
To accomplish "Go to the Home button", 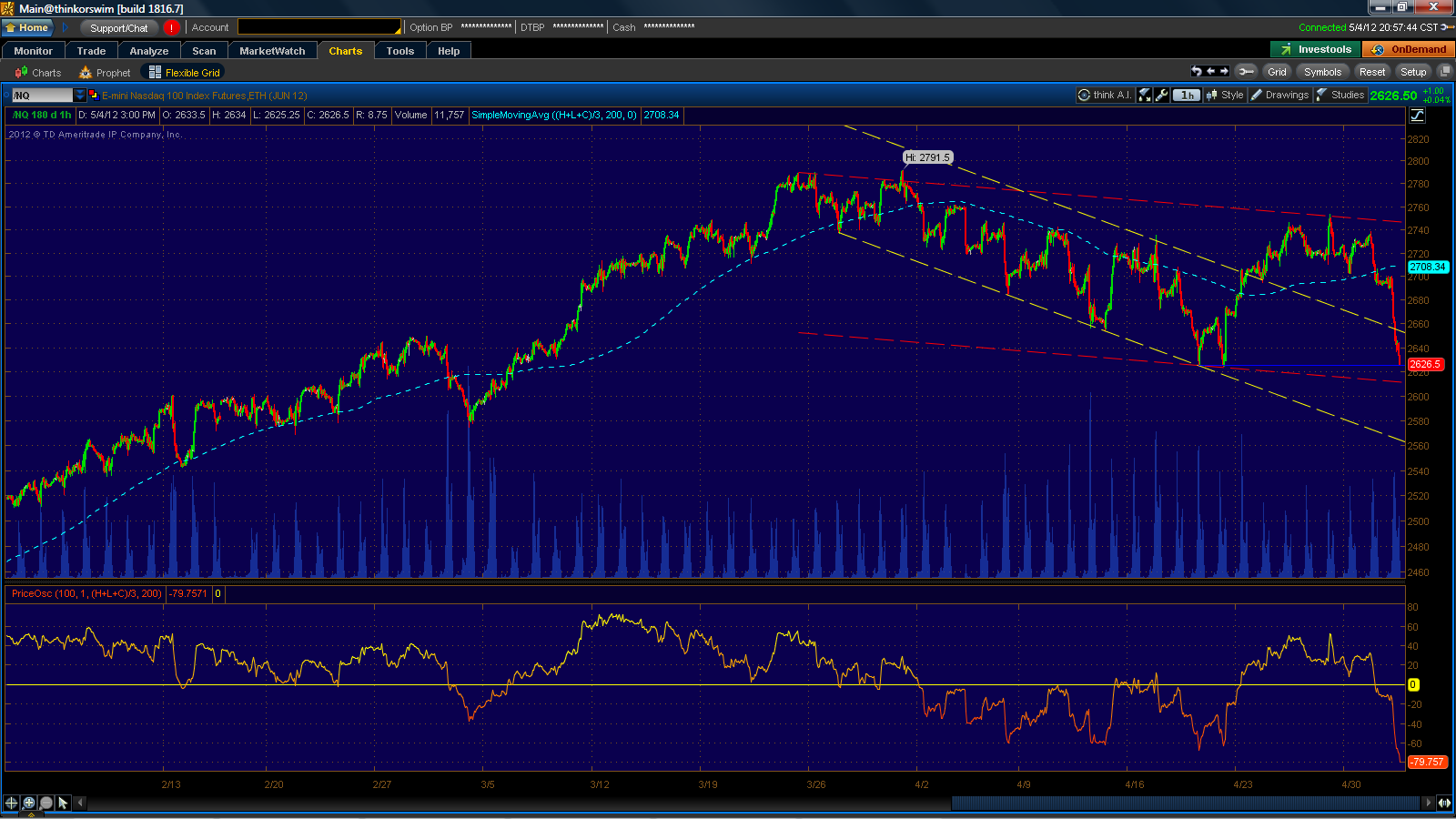I will click(x=27, y=27).
